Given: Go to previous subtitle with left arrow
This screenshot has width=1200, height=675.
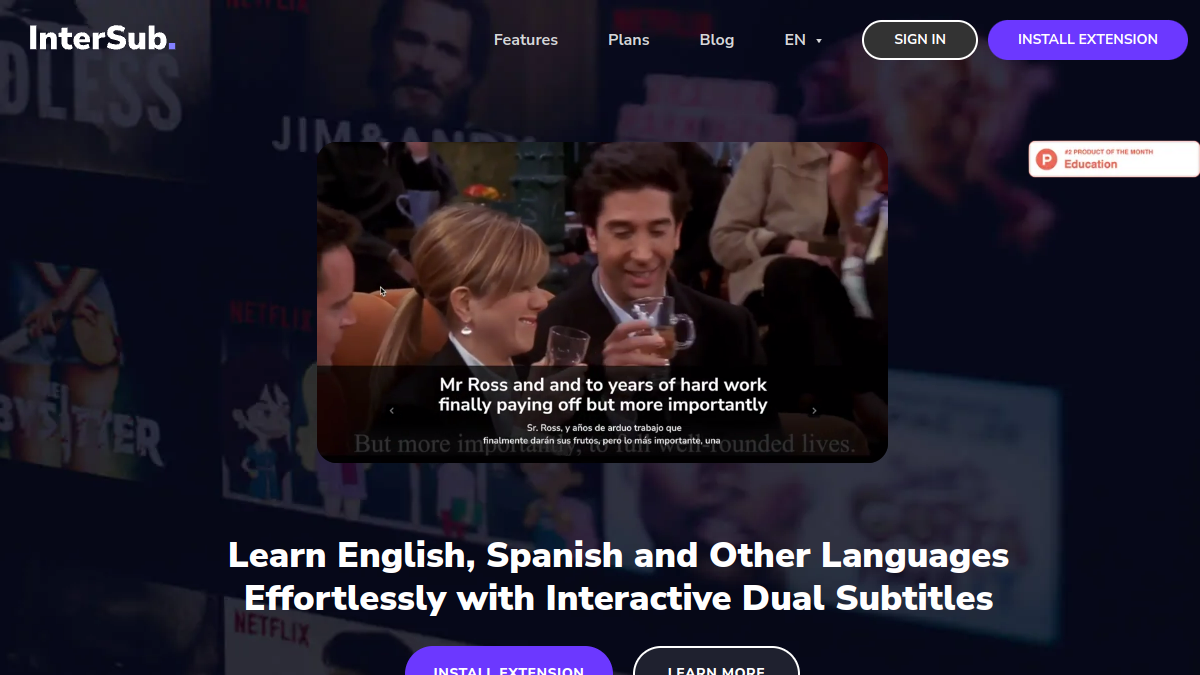Looking at the screenshot, I should (x=392, y=411).
